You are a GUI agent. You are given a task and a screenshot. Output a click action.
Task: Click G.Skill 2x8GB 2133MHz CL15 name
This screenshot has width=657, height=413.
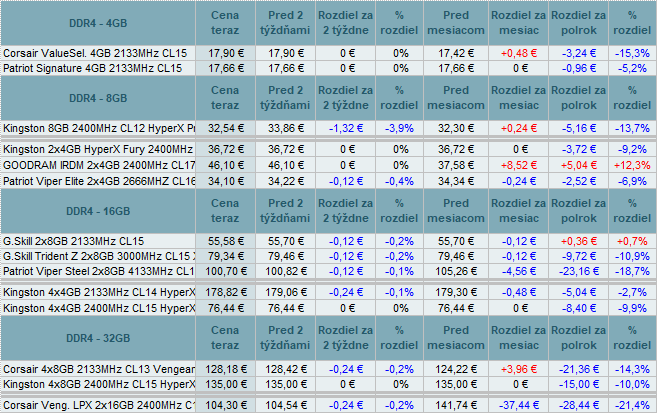[73, 241]
